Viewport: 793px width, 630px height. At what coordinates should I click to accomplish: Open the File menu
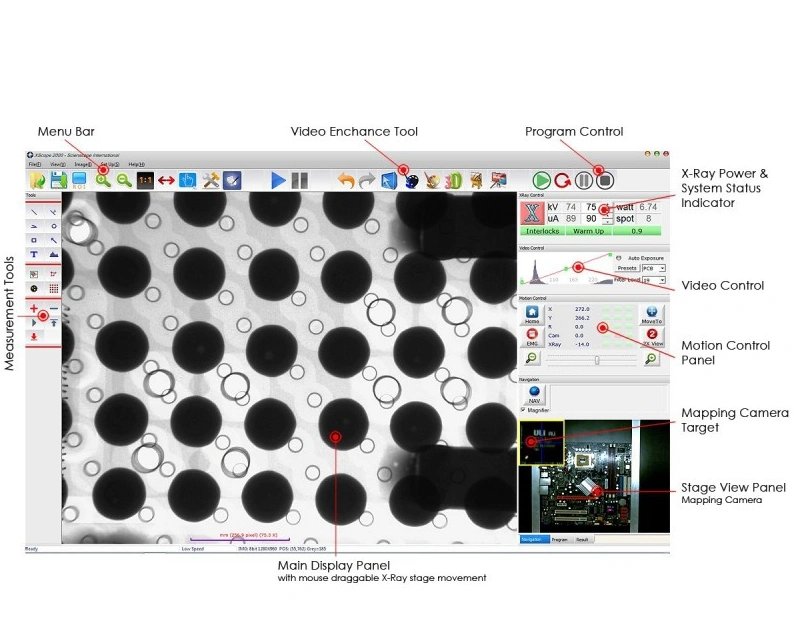click(x=34, y=164)
